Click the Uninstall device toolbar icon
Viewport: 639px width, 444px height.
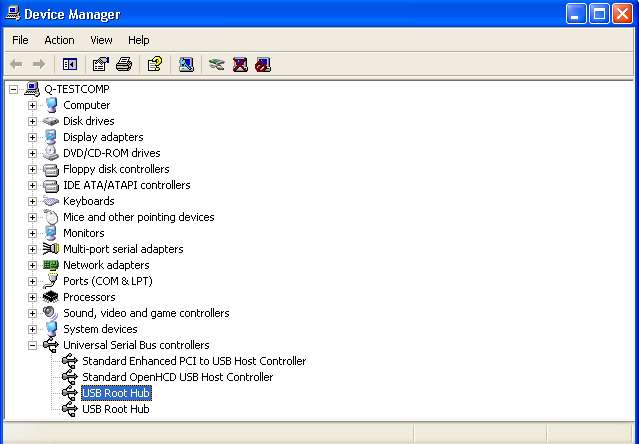click(240, 64)
